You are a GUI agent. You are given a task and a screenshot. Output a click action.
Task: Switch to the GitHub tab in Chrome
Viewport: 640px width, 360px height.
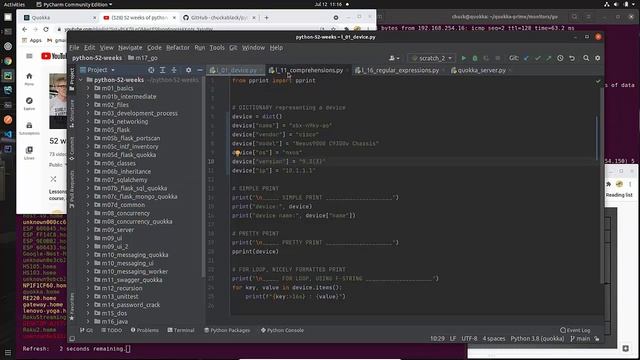pos(219,18)
